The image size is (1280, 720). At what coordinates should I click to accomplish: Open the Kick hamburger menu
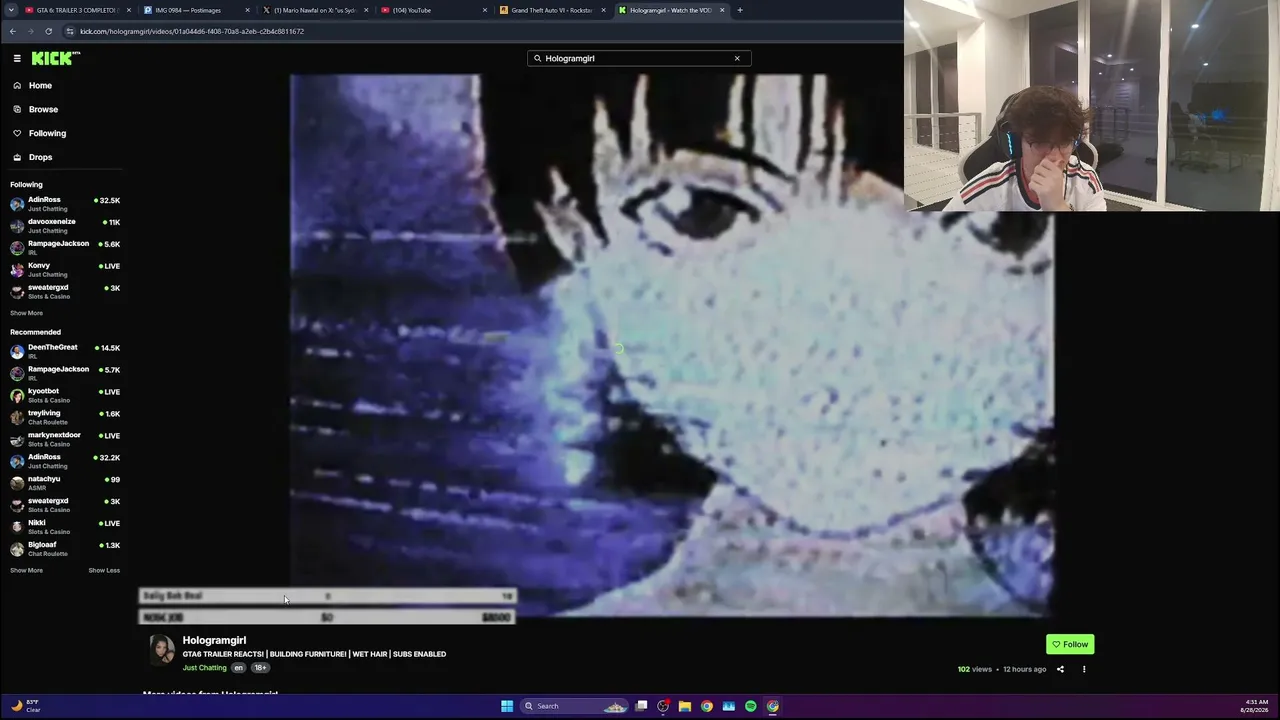(17, 58)
